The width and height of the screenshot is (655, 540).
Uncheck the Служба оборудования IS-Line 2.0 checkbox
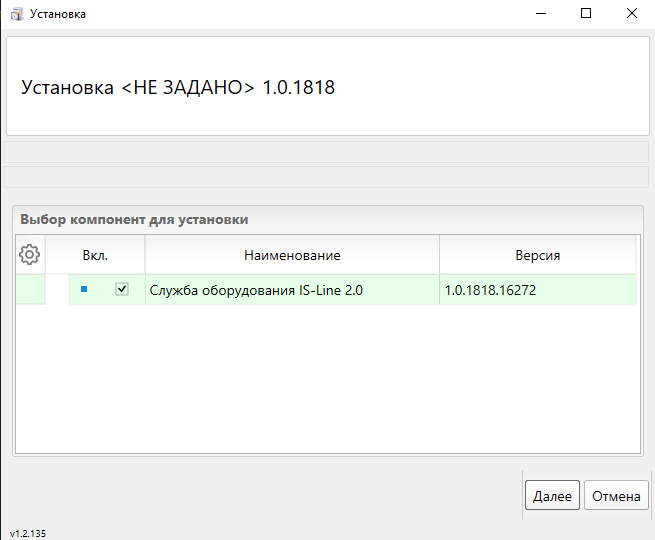tap(122, 289)
